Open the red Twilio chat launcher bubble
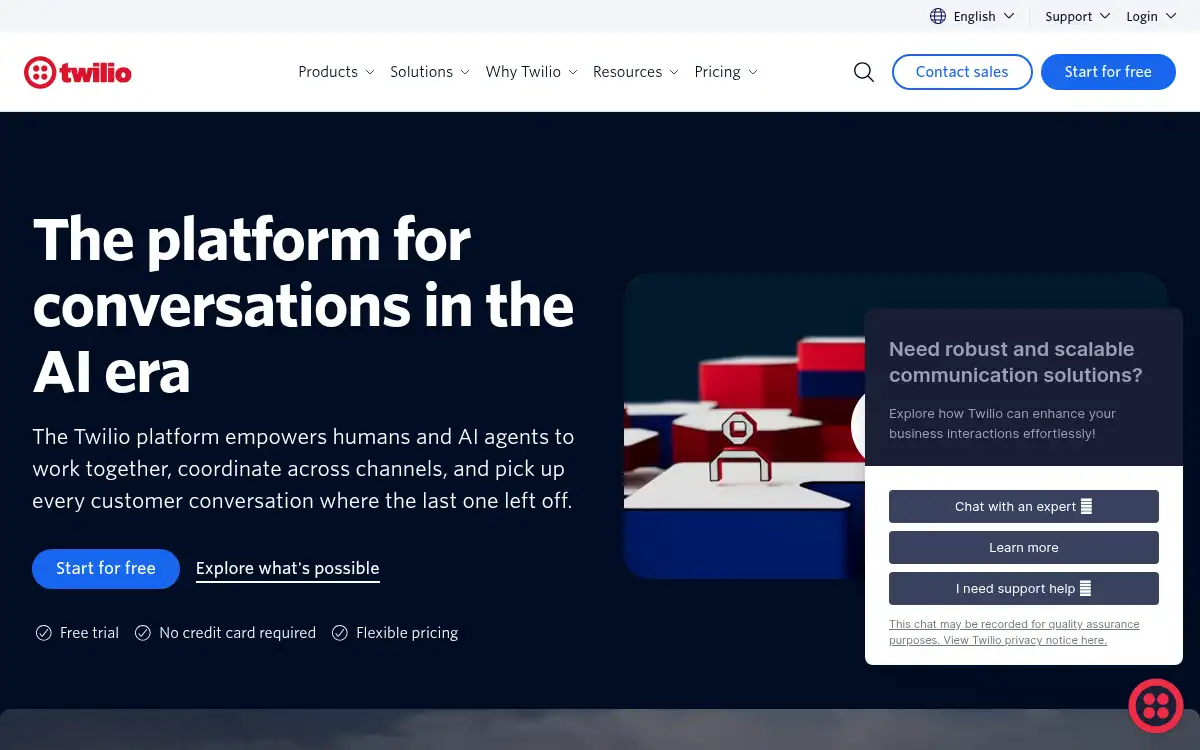Viewport: 1200px width, 750px height. (1156, 706)
